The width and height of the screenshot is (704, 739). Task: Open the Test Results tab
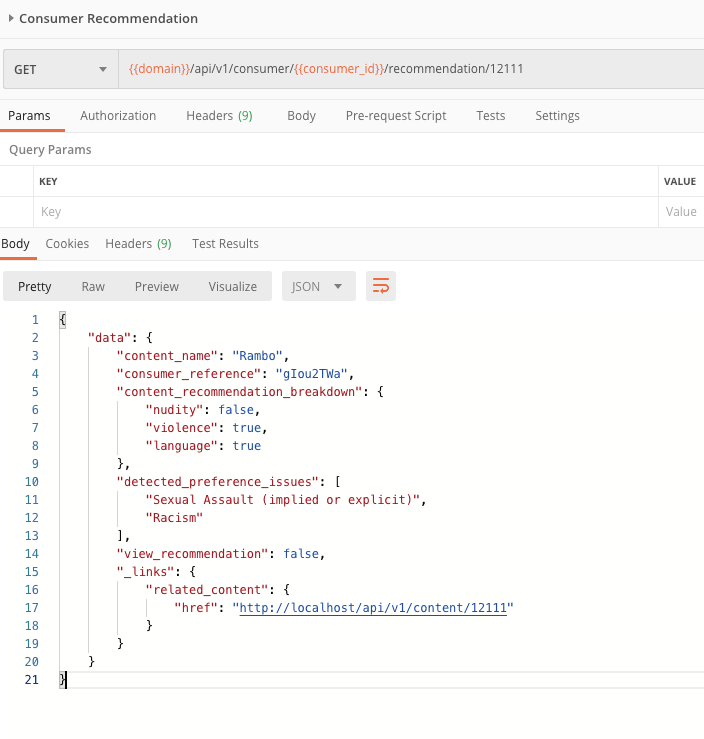point(225,244)
